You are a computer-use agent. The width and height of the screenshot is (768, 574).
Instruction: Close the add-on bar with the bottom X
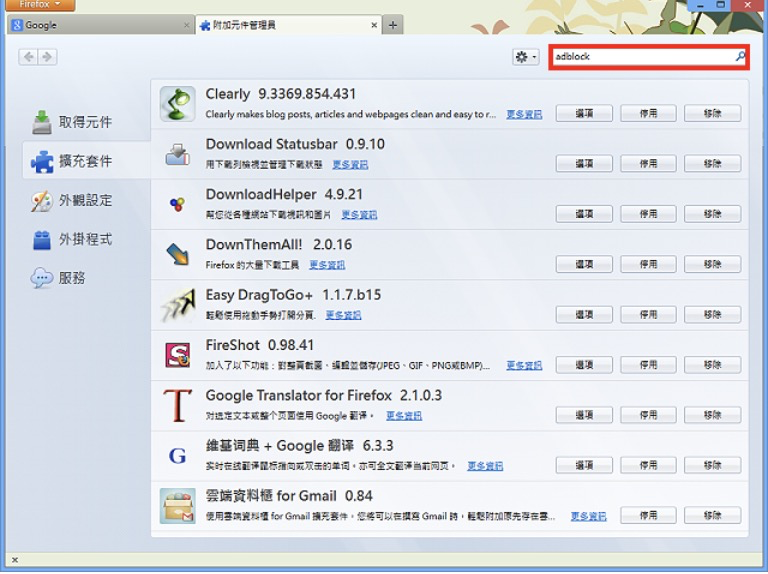click(x=15, y=560)
